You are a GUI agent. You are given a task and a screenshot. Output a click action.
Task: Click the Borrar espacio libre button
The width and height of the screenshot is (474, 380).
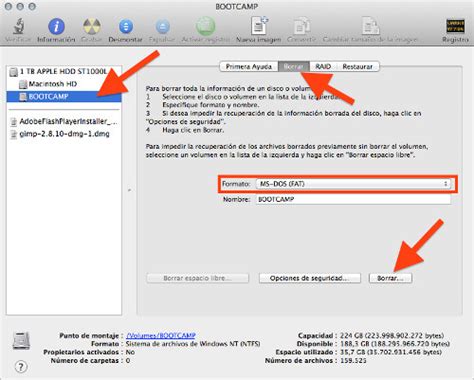click(197, 278)
